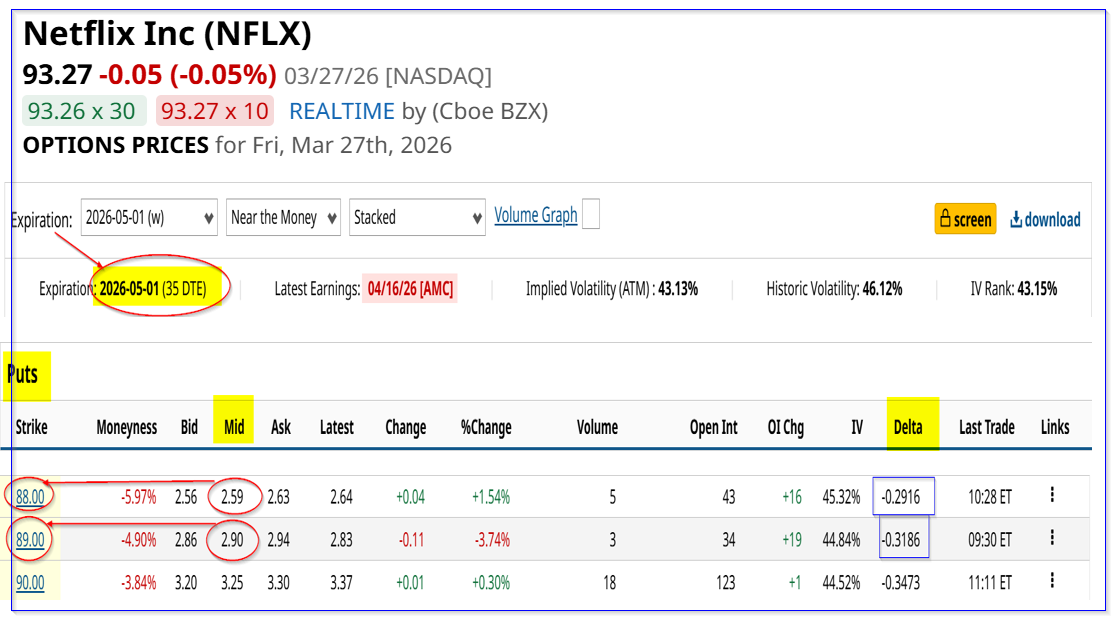Open the 89.00 strike link

pyautogui.click(x=30, y=539)
